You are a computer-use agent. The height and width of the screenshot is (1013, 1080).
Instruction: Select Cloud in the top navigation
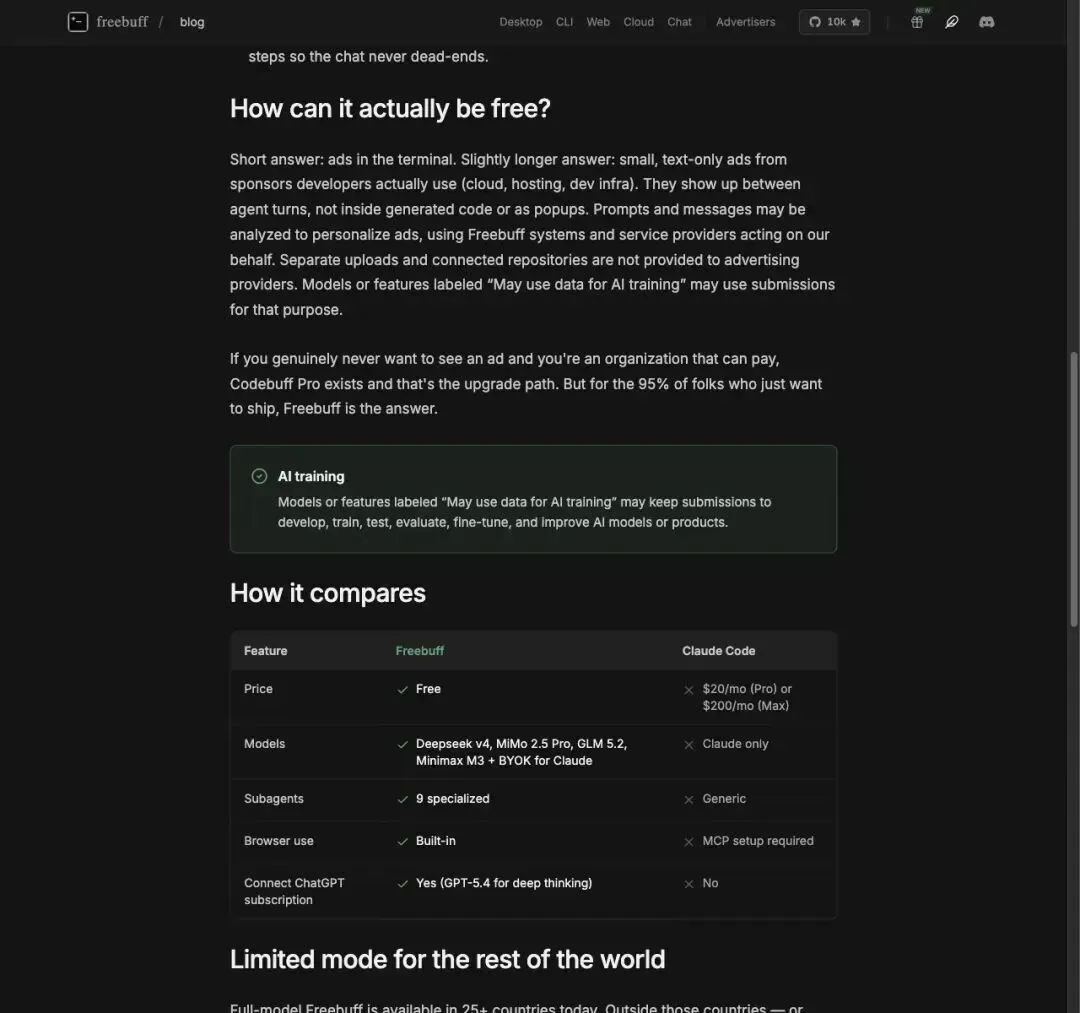pos(638,22)
